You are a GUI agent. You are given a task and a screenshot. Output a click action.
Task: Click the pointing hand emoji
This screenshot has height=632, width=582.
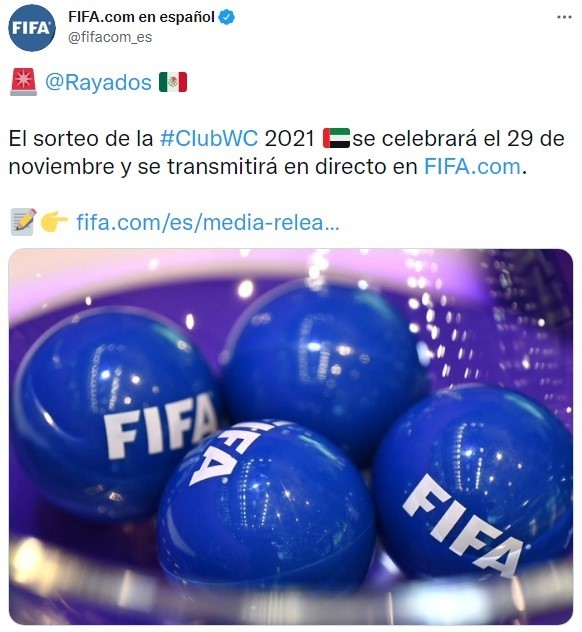(54, 222)
